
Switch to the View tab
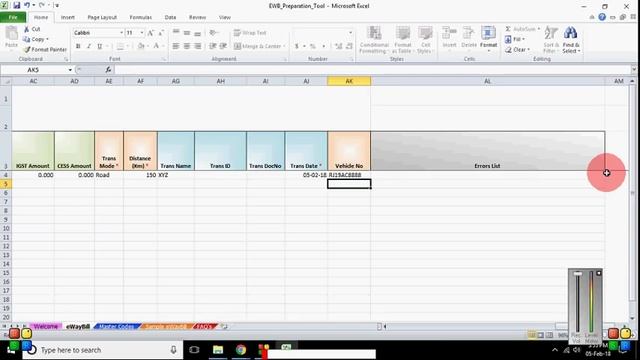[224, 18]
